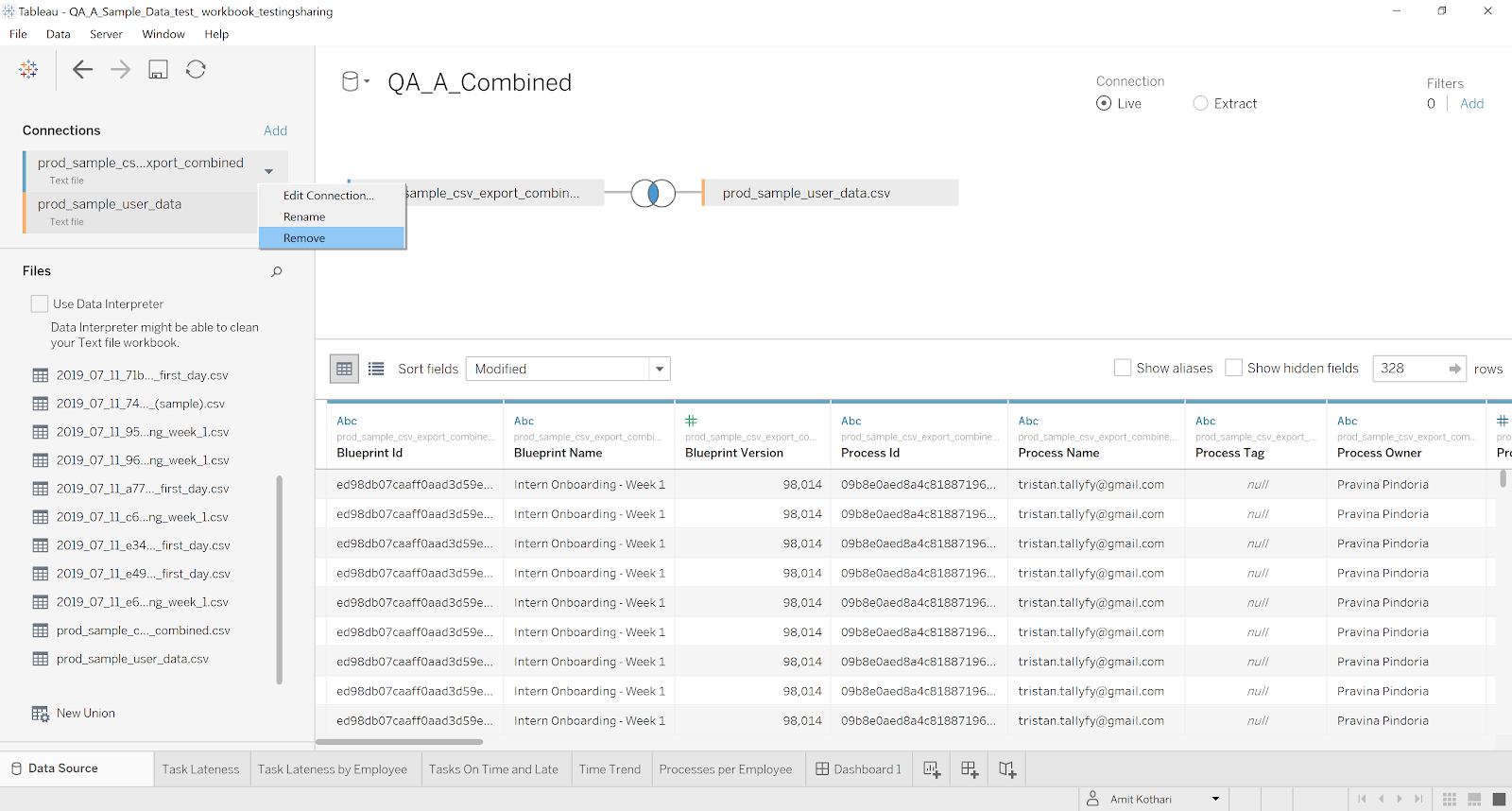Click Add link under Filters

[1471, 104]
